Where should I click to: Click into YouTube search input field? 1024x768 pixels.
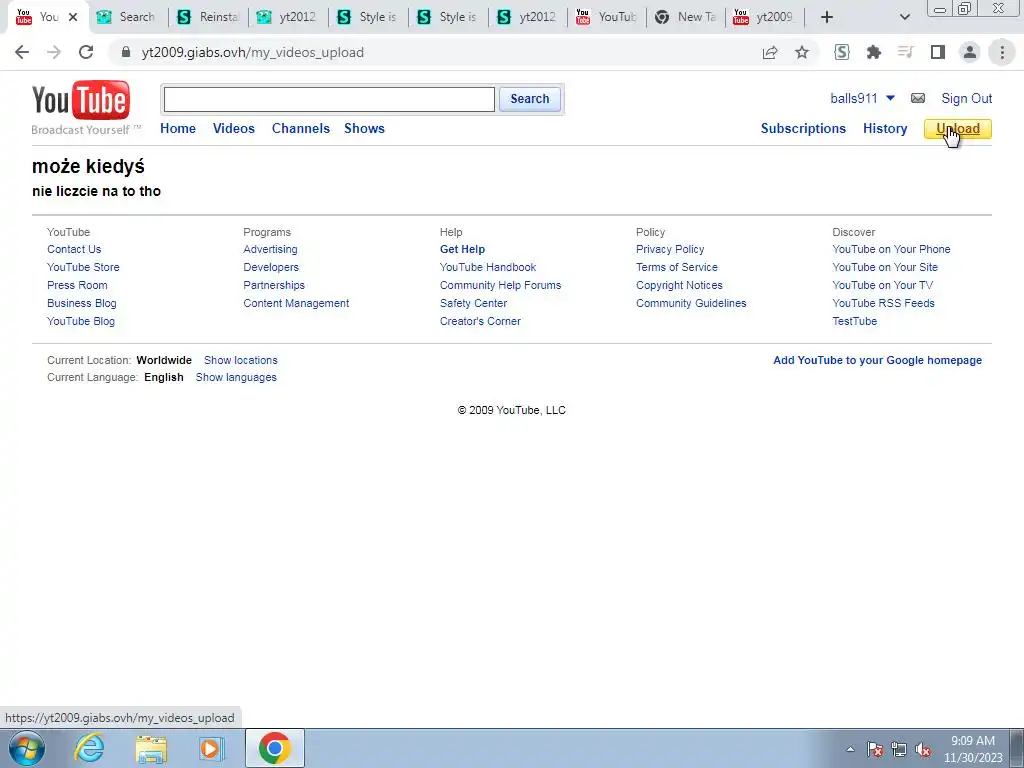point(329,99)
